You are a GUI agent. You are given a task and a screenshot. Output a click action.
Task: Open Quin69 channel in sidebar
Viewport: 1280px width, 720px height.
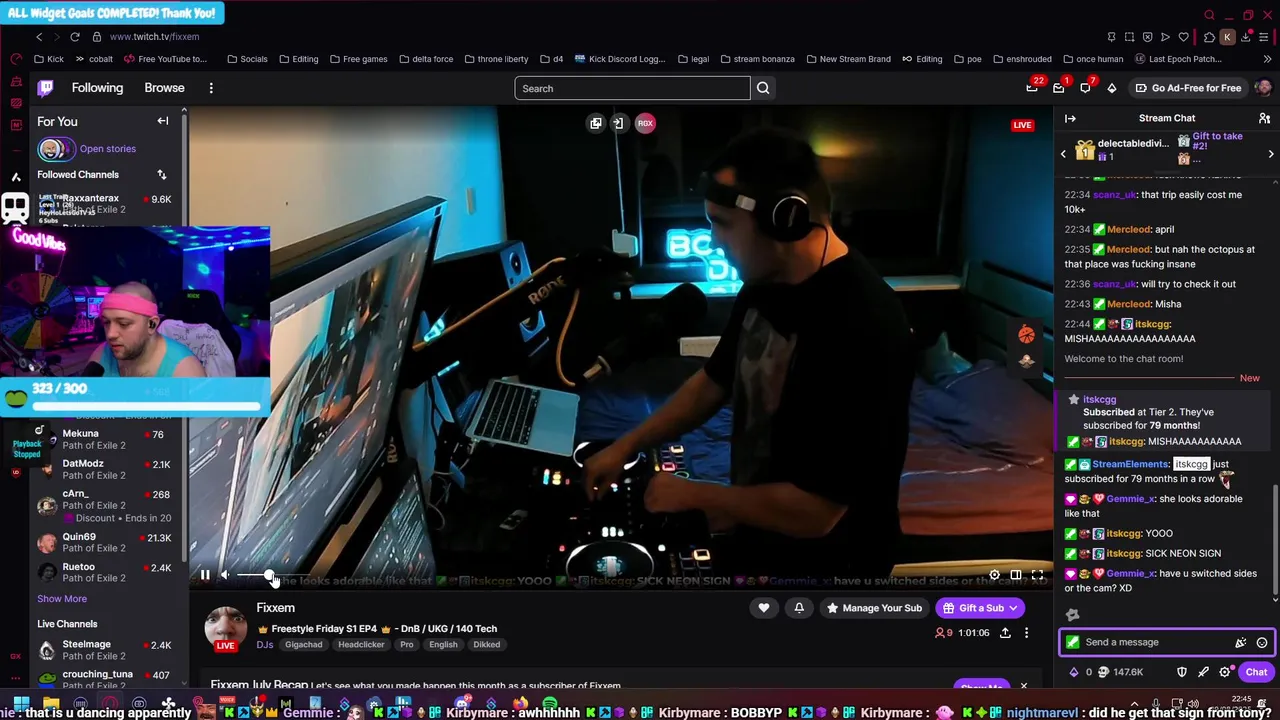tap(104, 542)
